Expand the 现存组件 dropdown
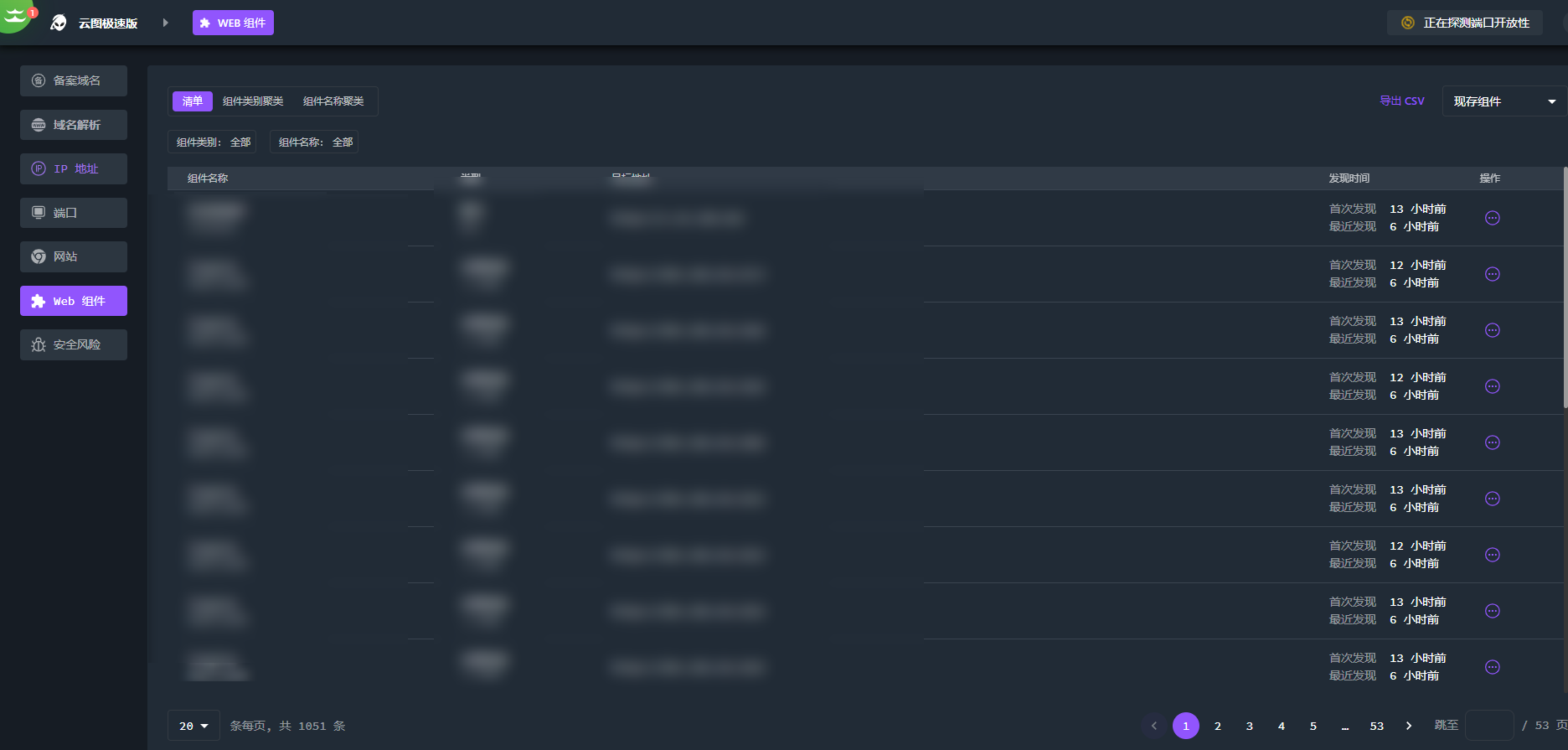This screenshot has height=750, width=1568. point(1504,101)
